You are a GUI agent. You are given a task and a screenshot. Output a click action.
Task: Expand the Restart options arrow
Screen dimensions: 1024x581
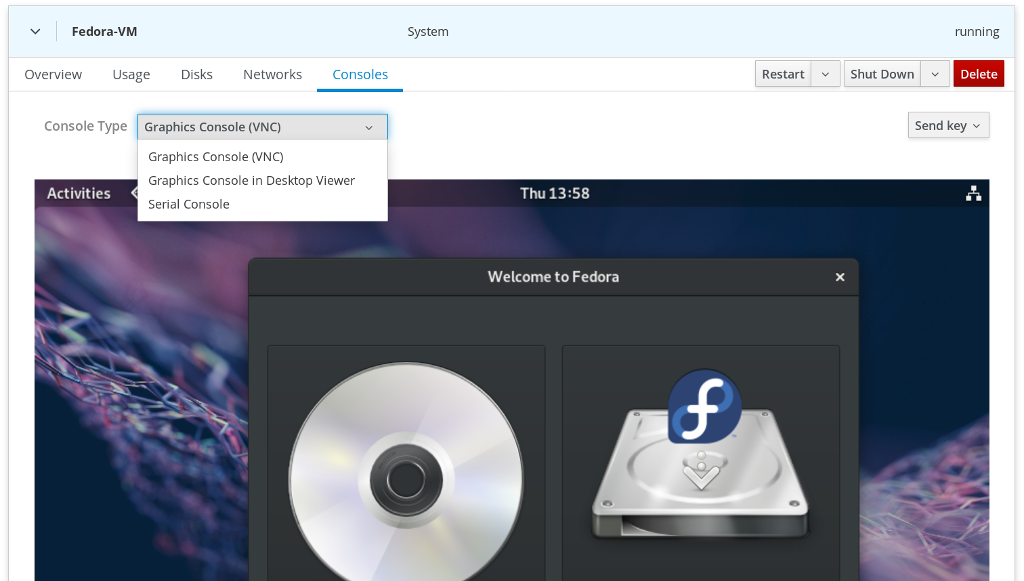(x=825, y=74)
